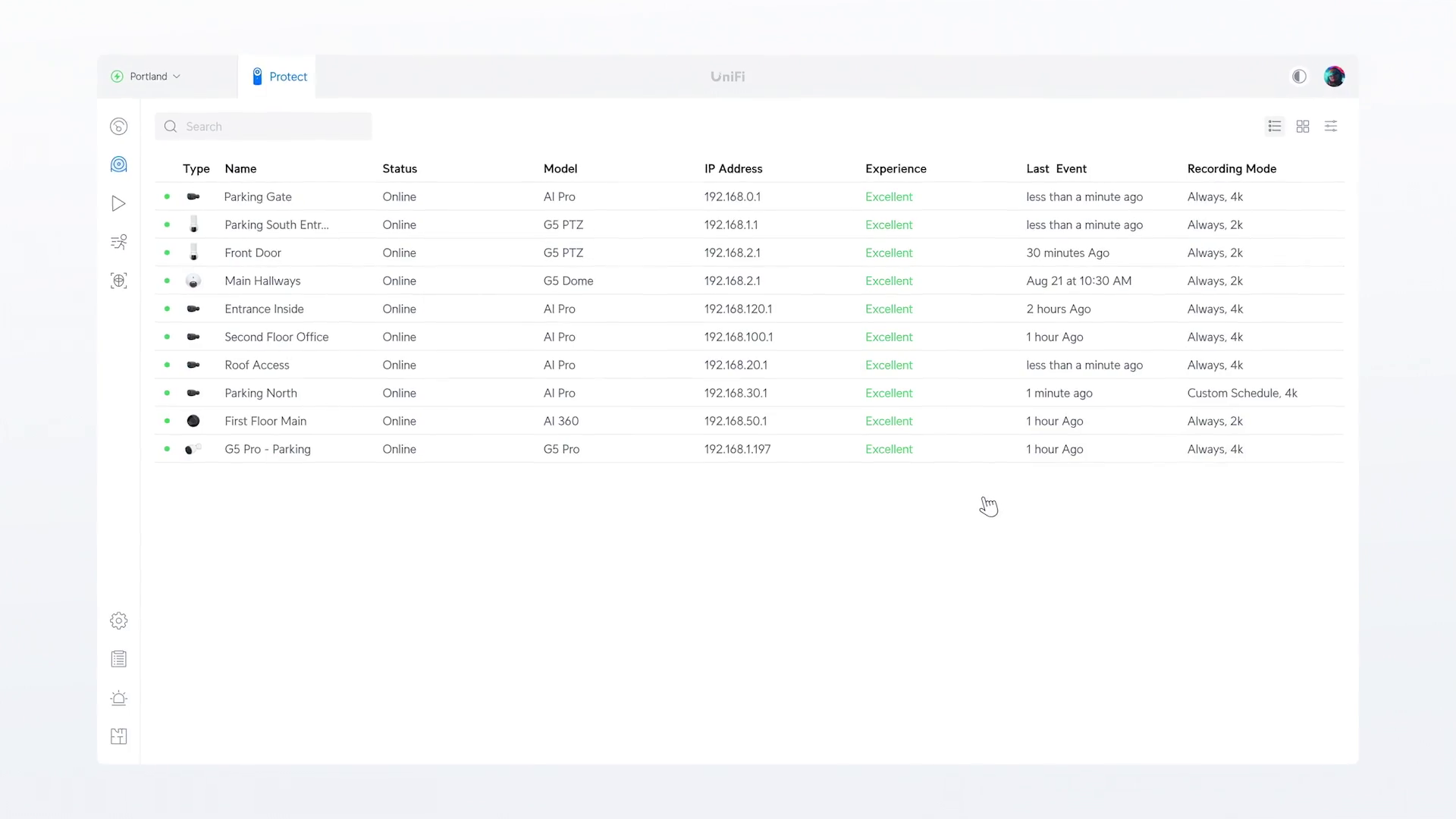Click the G5 Dome model cell

click(568, 281)
